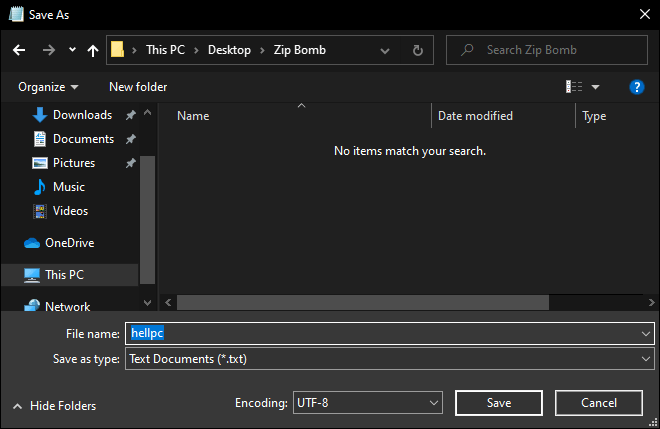Open the Organize menu

pos(48,87)
